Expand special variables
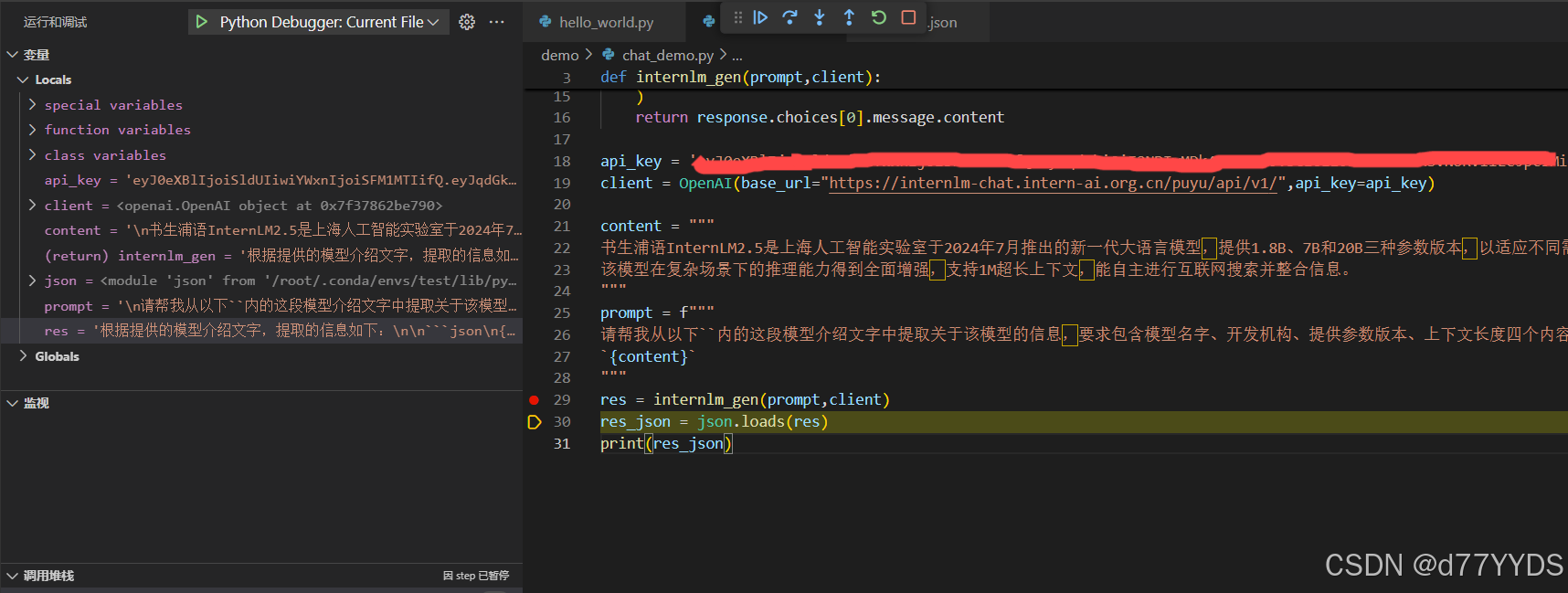The image size is (1568, 593). 33,105
